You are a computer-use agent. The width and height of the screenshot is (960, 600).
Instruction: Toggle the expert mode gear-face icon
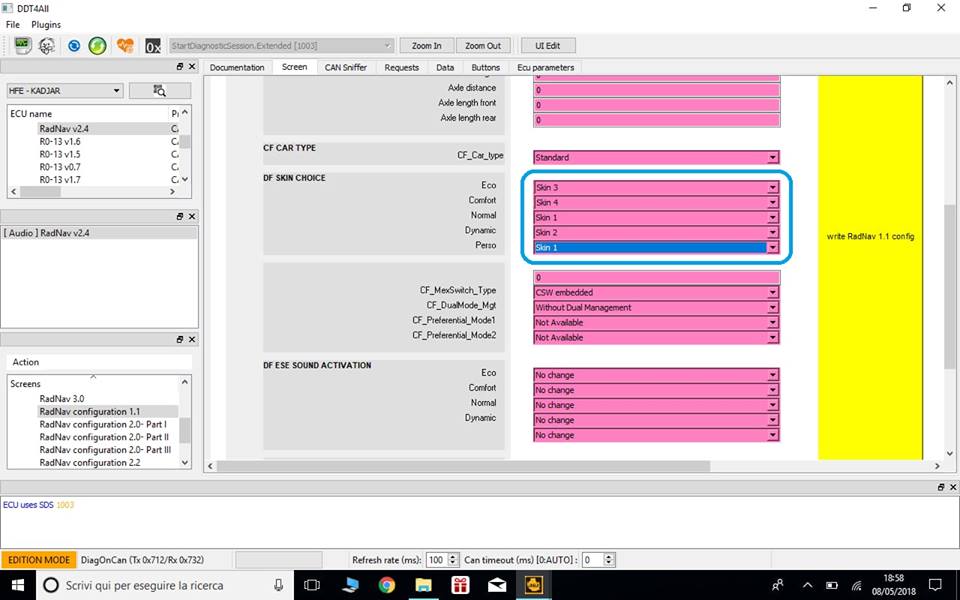pos(47,45)
